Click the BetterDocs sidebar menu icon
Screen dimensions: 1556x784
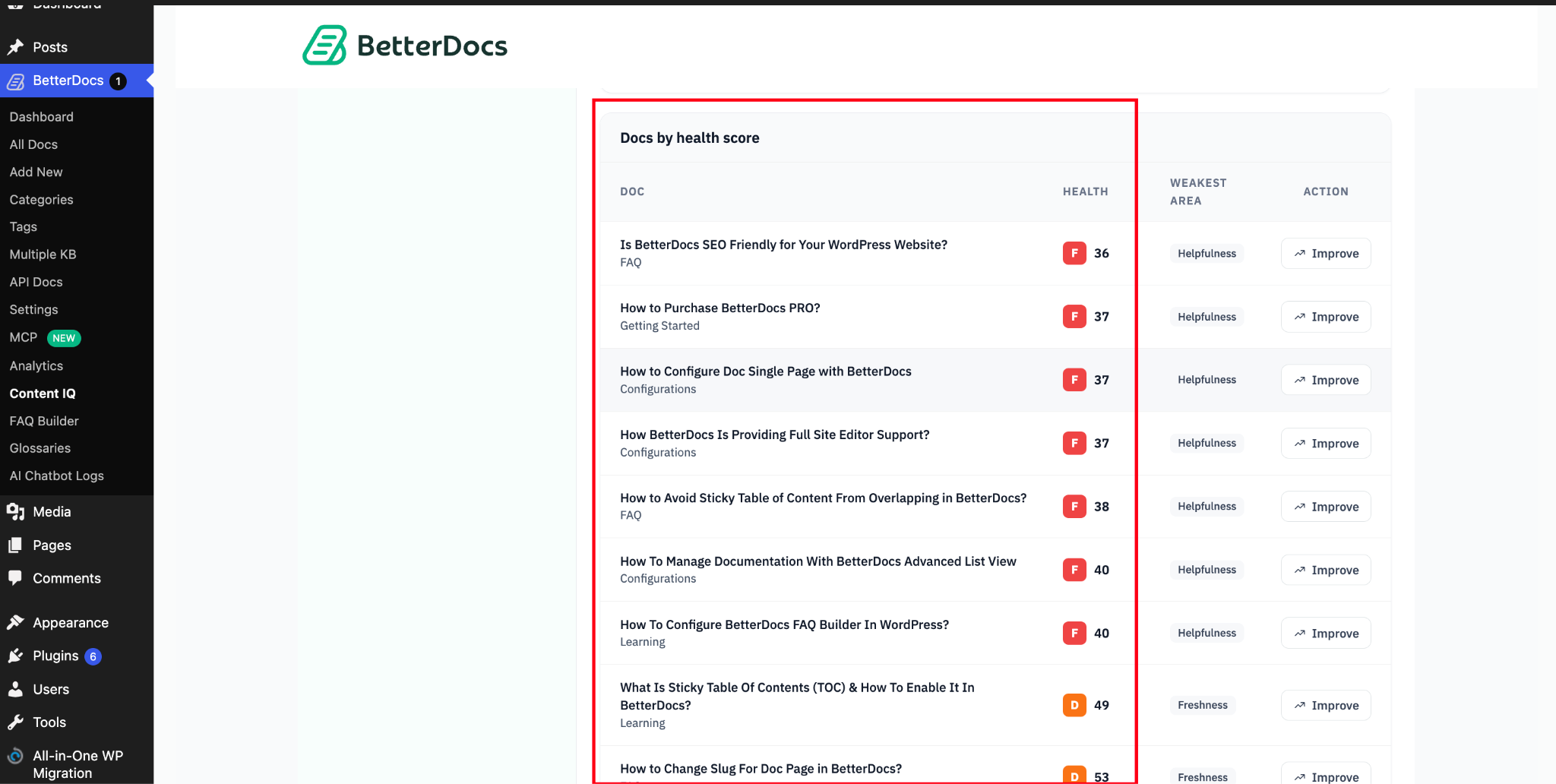(x=16, y=81)
